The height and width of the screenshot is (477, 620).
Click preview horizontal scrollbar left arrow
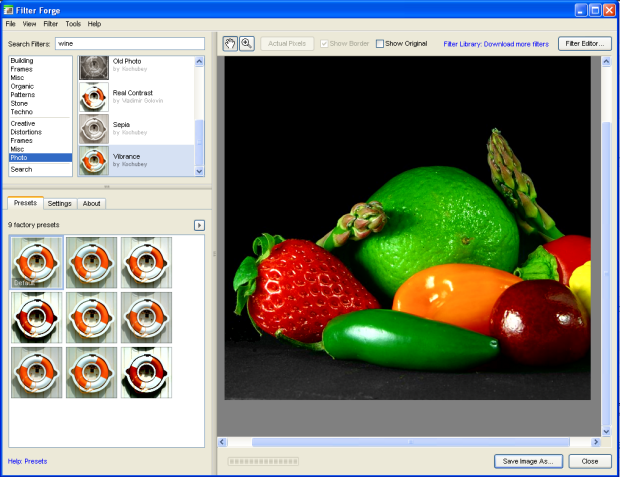click(222, 442)
